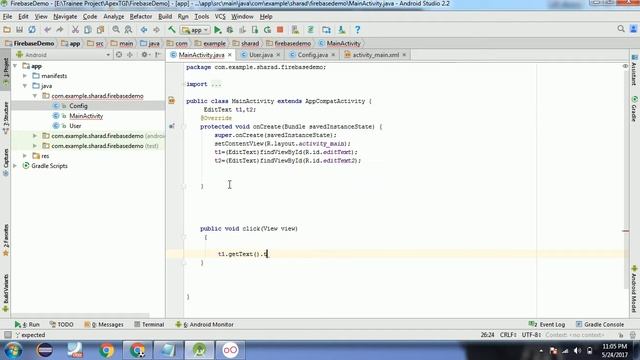Click the Make Project hammer icon

[x=172, y=29]
